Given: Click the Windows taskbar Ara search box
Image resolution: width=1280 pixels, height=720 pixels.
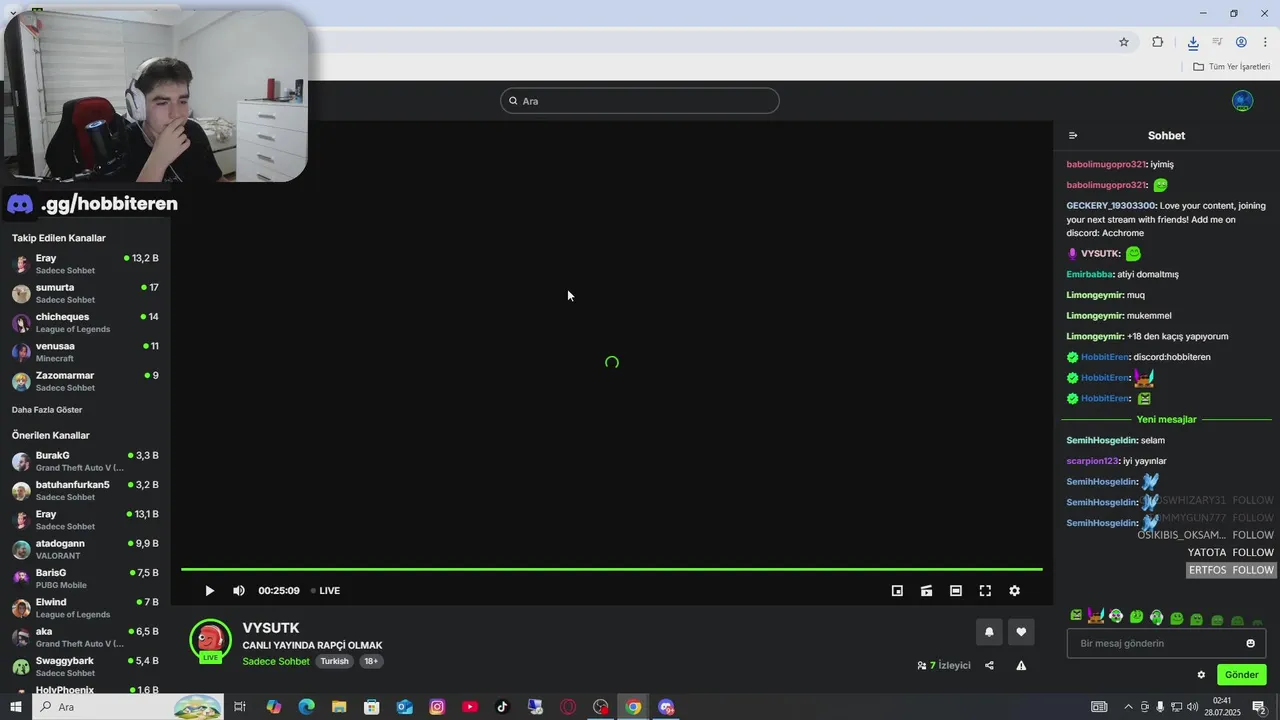Looking at the screenshot, I should point(129,707).
